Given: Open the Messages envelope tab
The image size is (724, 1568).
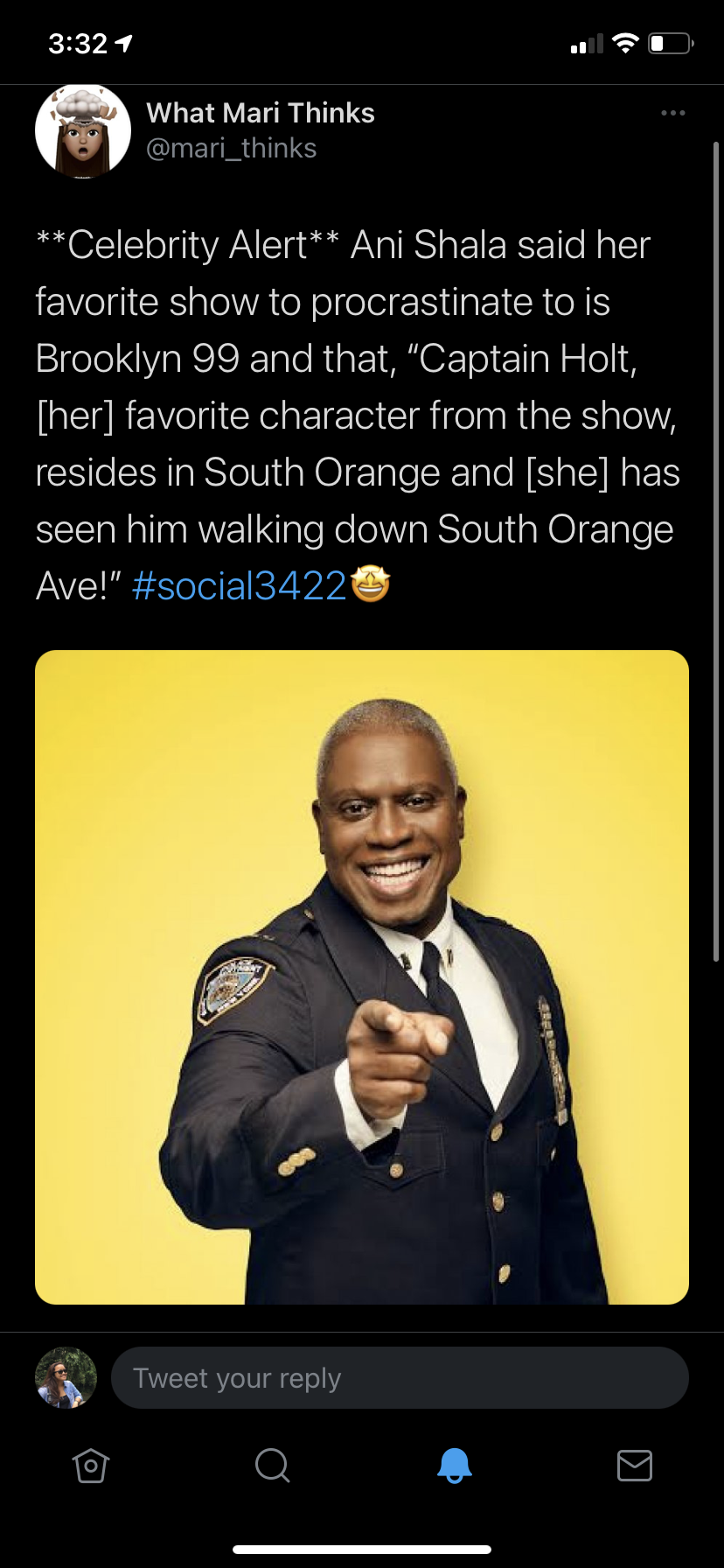Looking at the screenshot, I should (635, 1465).
